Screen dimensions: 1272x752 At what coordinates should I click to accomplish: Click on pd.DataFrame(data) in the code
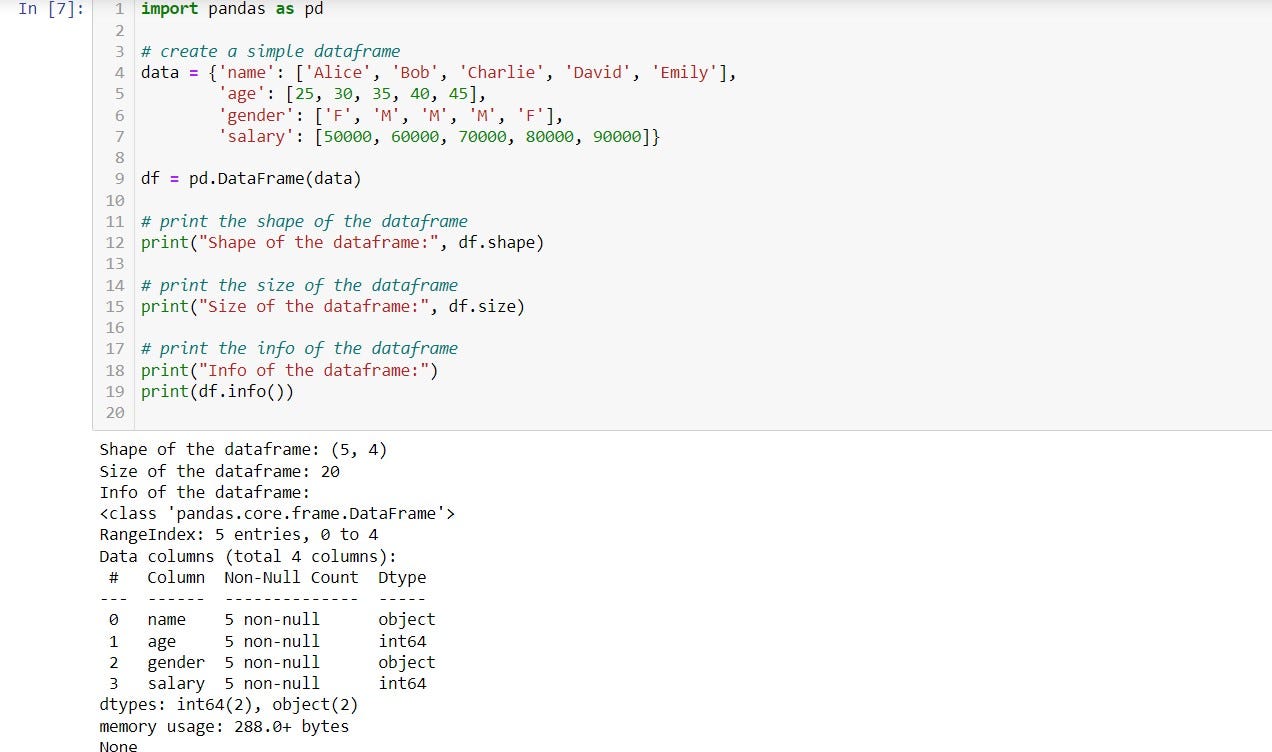pyautogui.click(x=275, y=179)
